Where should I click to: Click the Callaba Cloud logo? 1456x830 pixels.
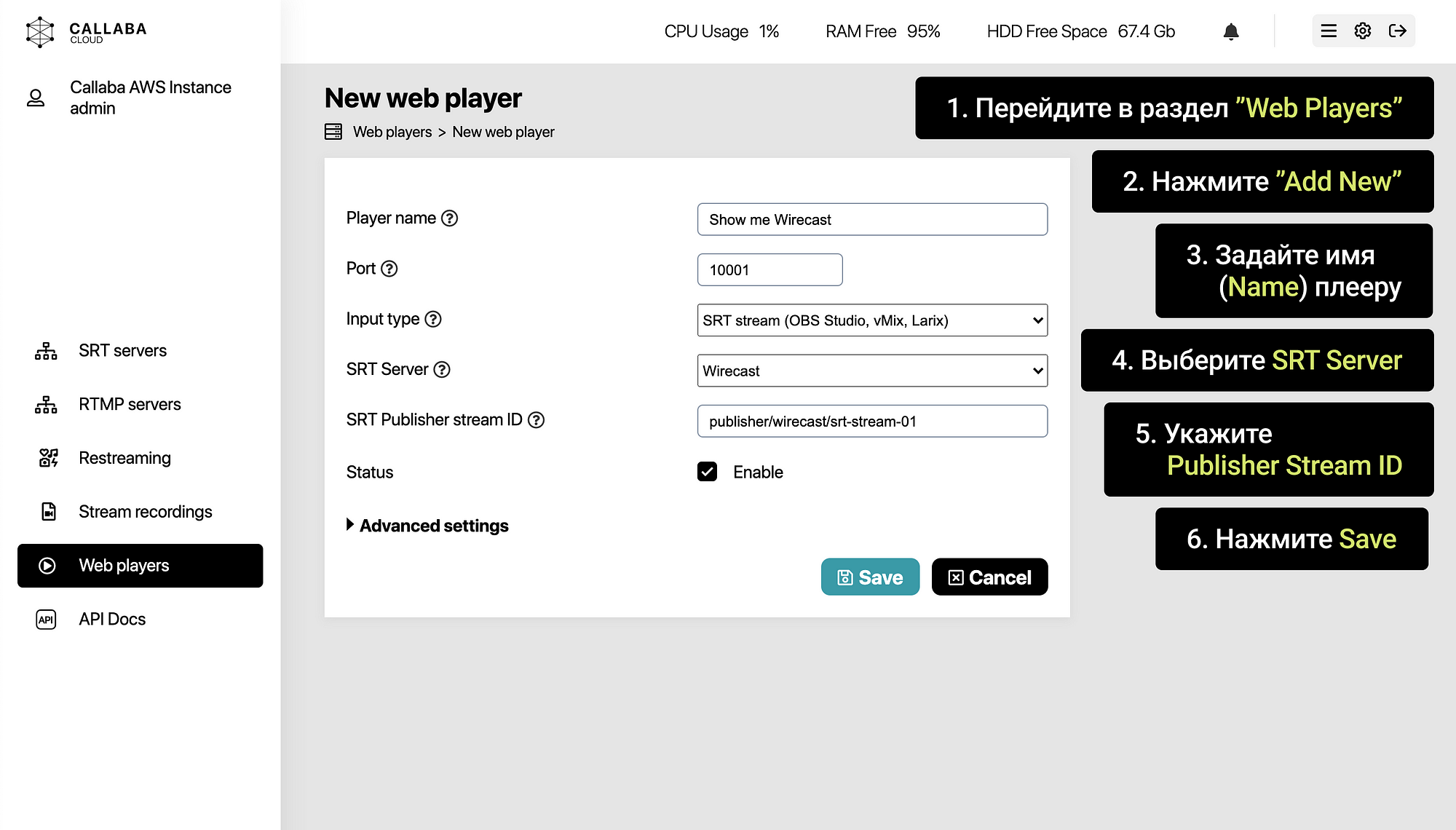pos(86,32)
